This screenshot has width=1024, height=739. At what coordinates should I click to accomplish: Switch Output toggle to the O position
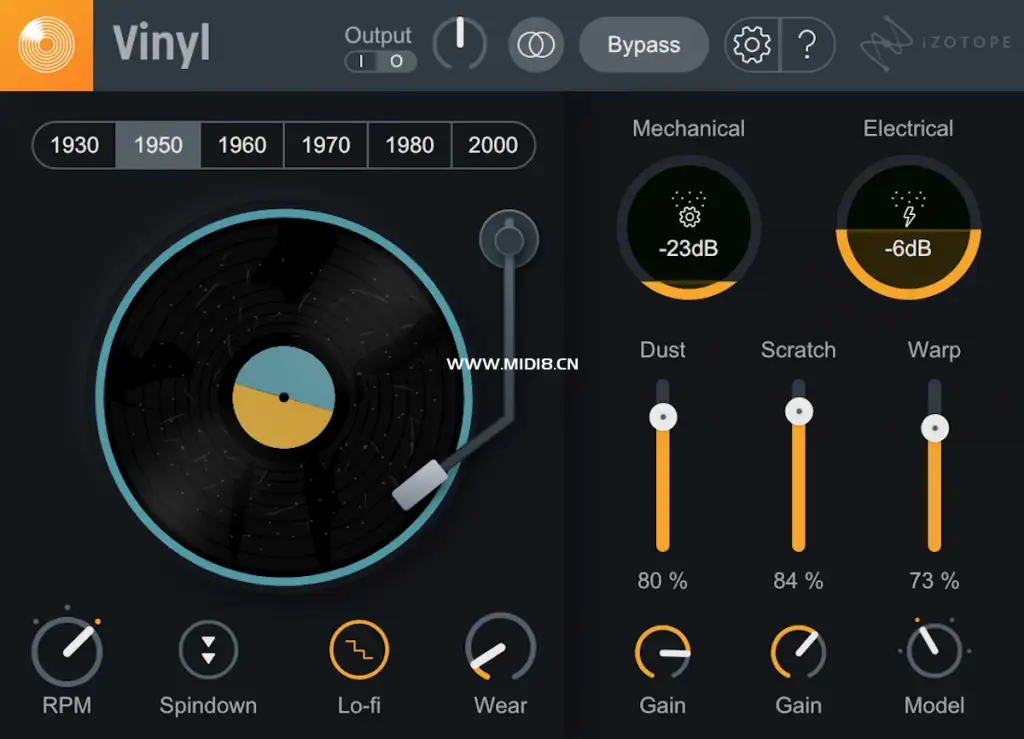[396, 61]
